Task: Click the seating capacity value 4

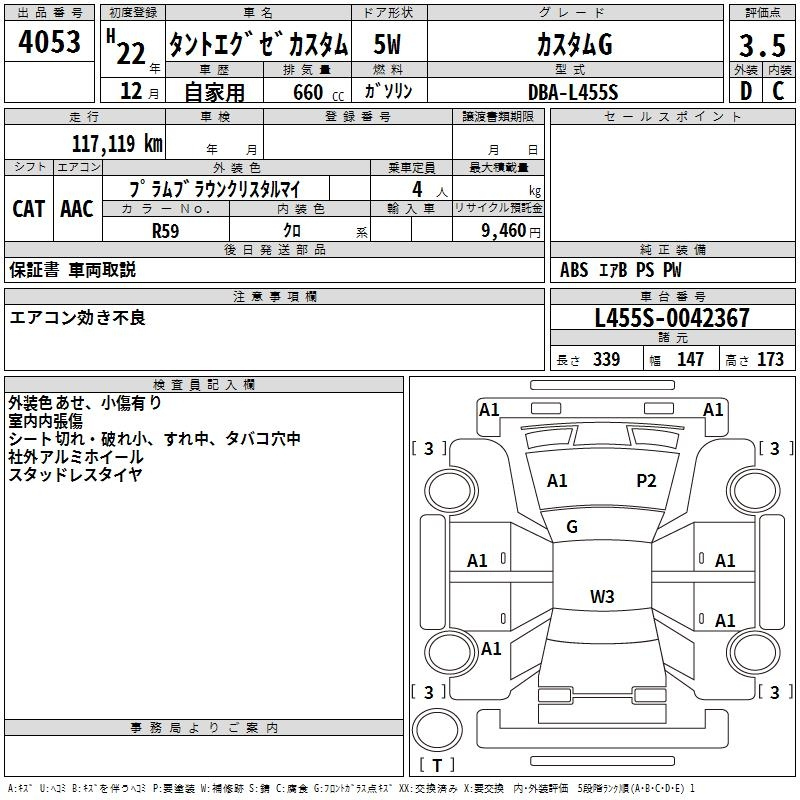Action: point(417,189)
